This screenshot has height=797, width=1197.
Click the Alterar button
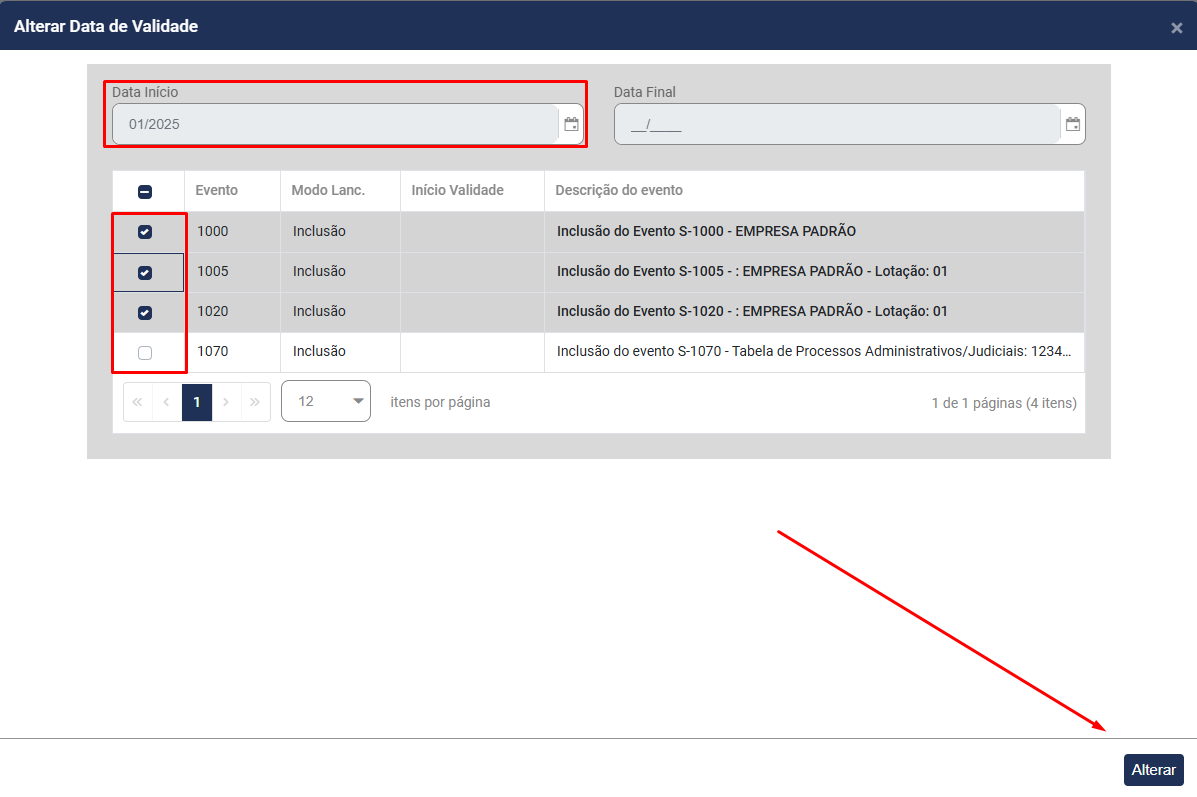(x=1153, y=770)
